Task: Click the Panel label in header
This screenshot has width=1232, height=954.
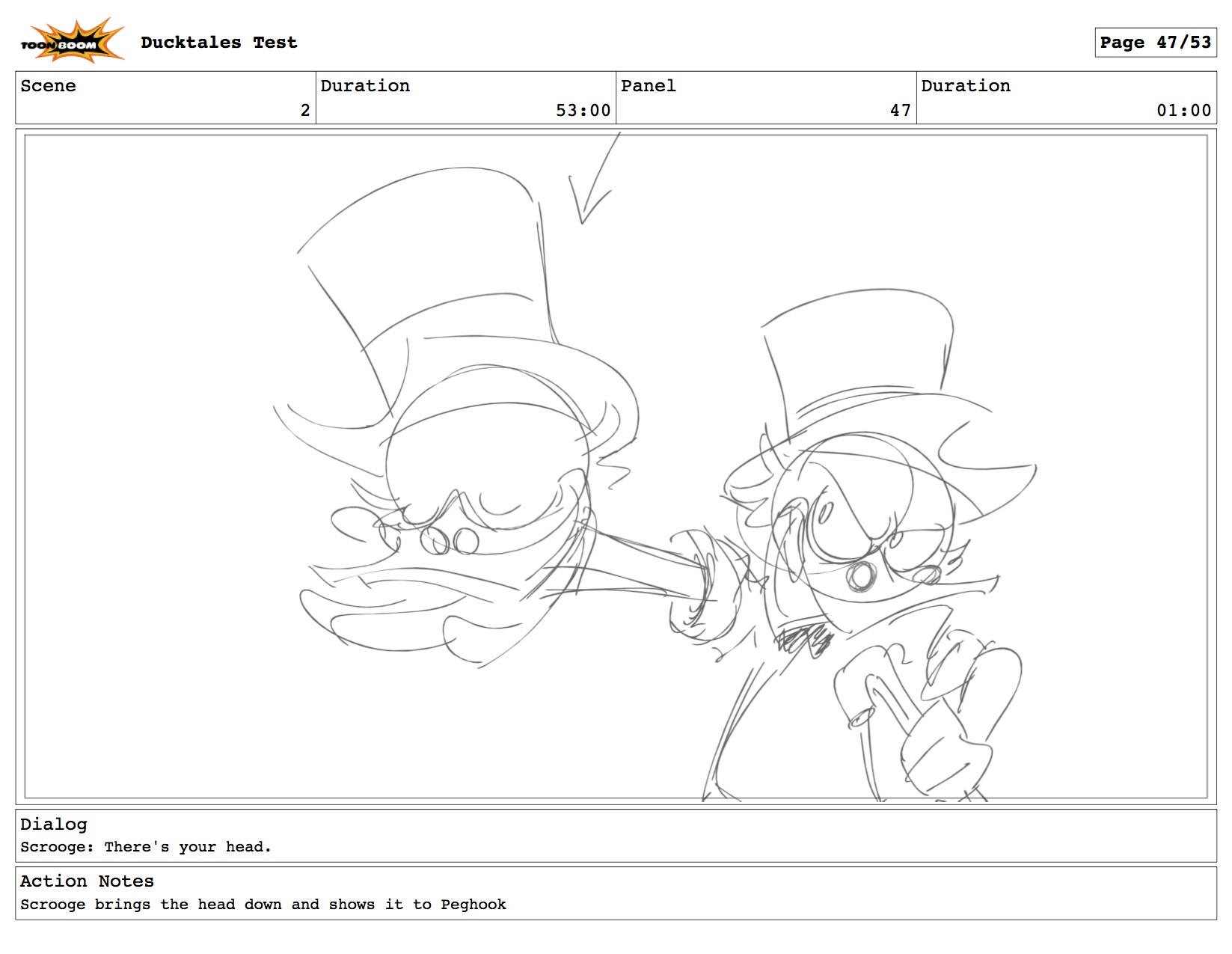Action: pyautogui.click(x=648, y=86)
